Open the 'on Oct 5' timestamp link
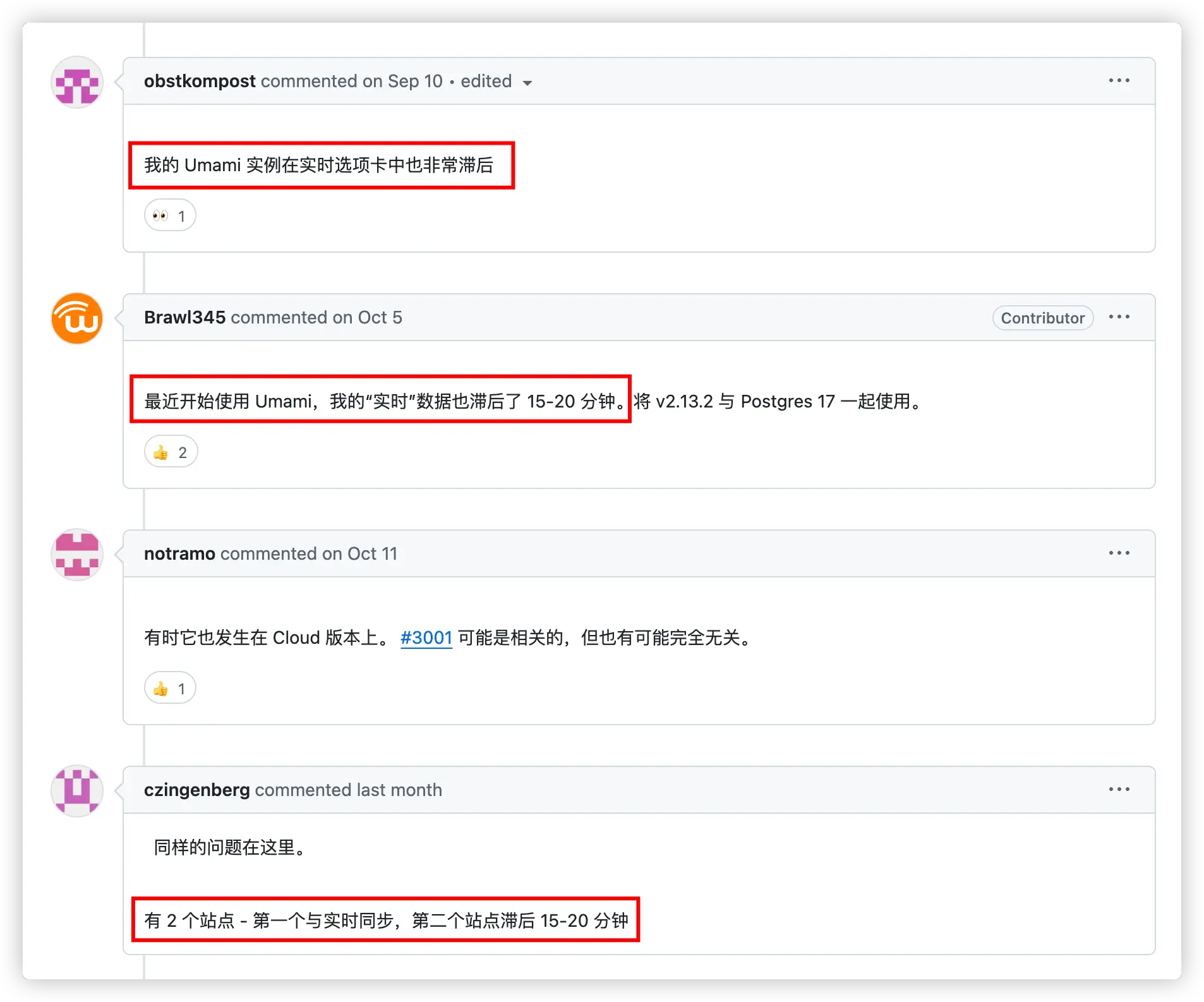The width and height of the screenshot is (1204, 1002). [367, 317]
